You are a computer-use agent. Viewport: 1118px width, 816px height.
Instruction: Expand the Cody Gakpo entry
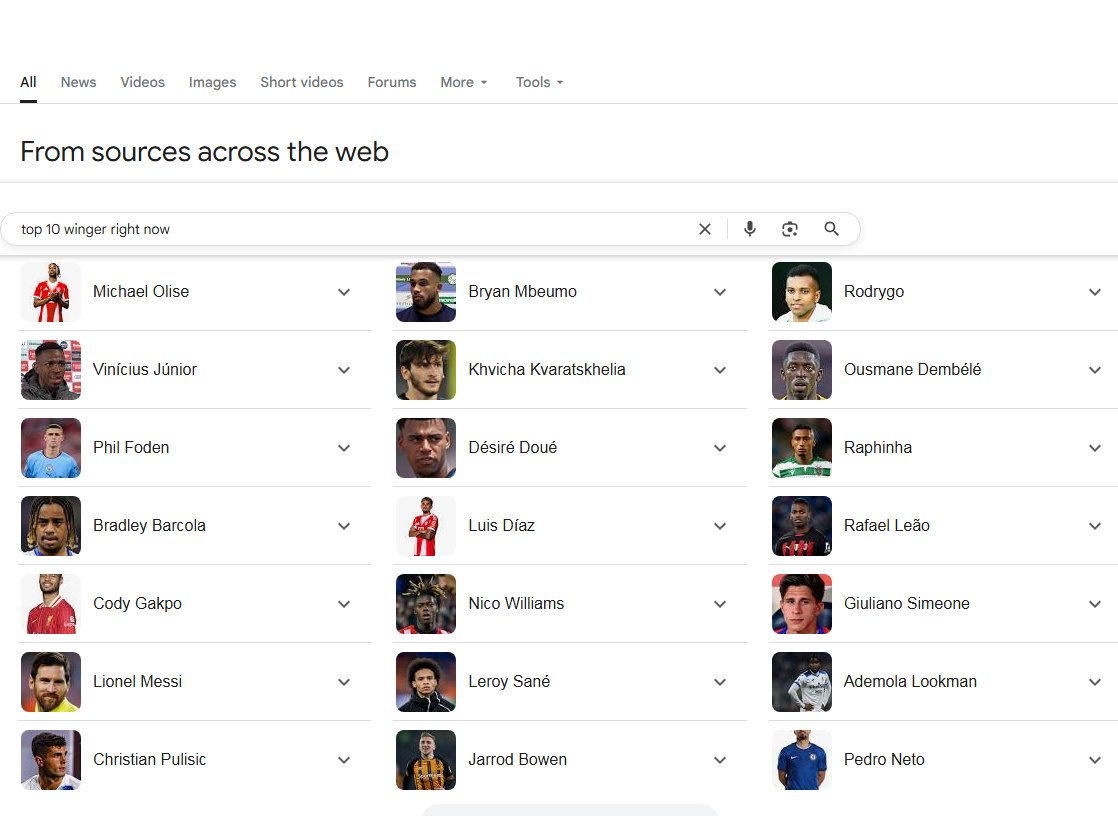click(x=344, y=604)
